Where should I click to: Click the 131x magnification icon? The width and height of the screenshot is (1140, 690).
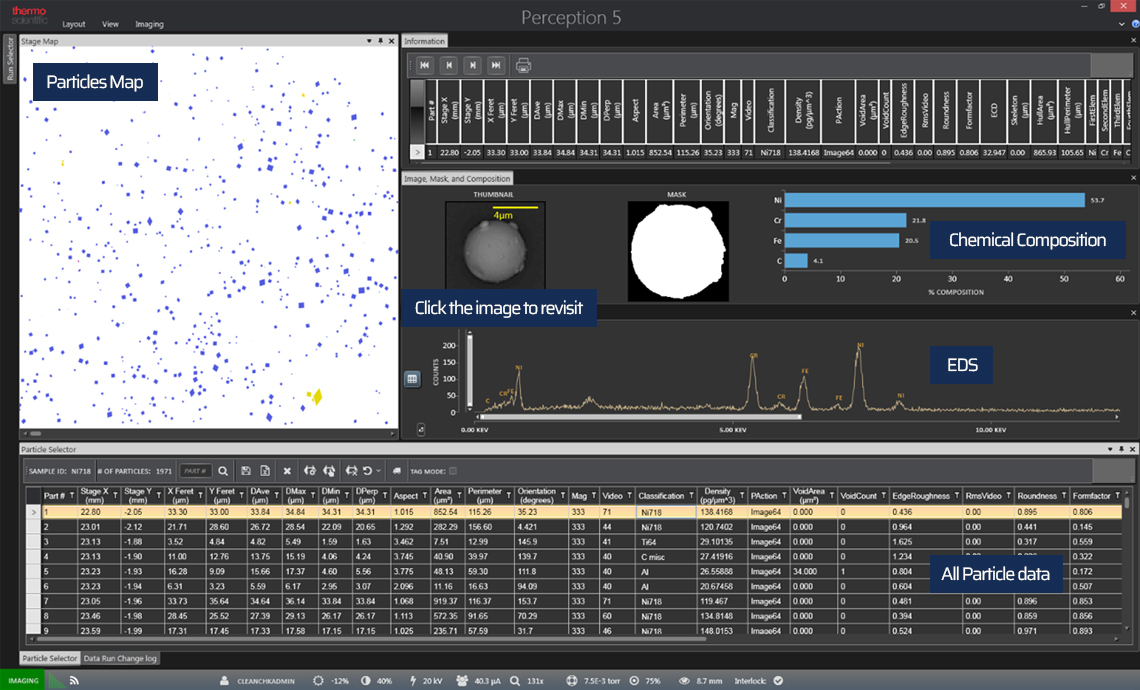[515, 681]
